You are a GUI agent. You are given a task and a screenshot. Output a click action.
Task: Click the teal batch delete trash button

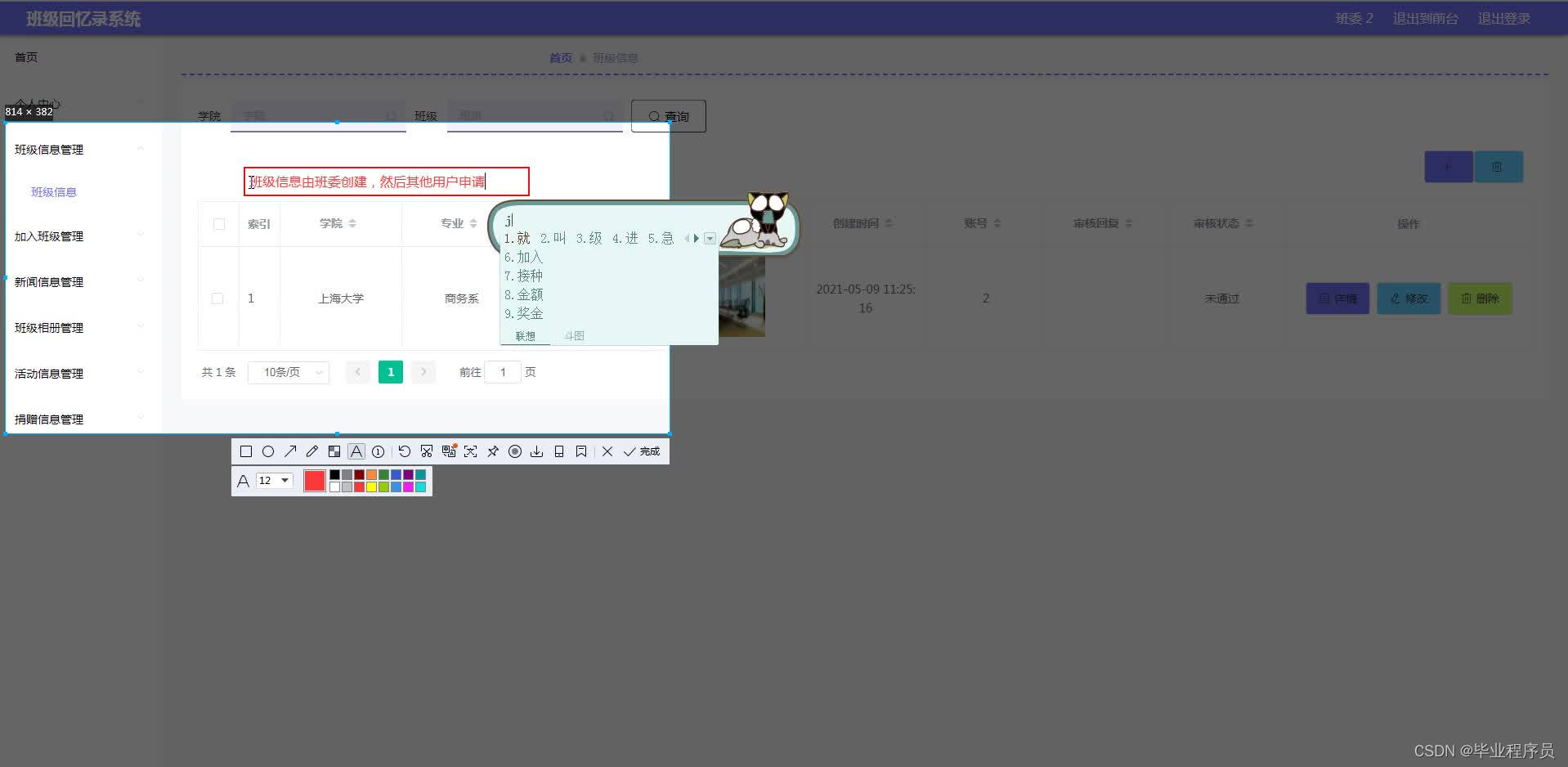1498,167
